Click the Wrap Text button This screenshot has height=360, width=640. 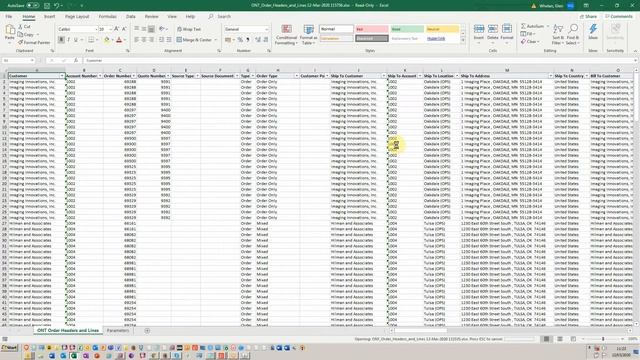pos(189,29)
